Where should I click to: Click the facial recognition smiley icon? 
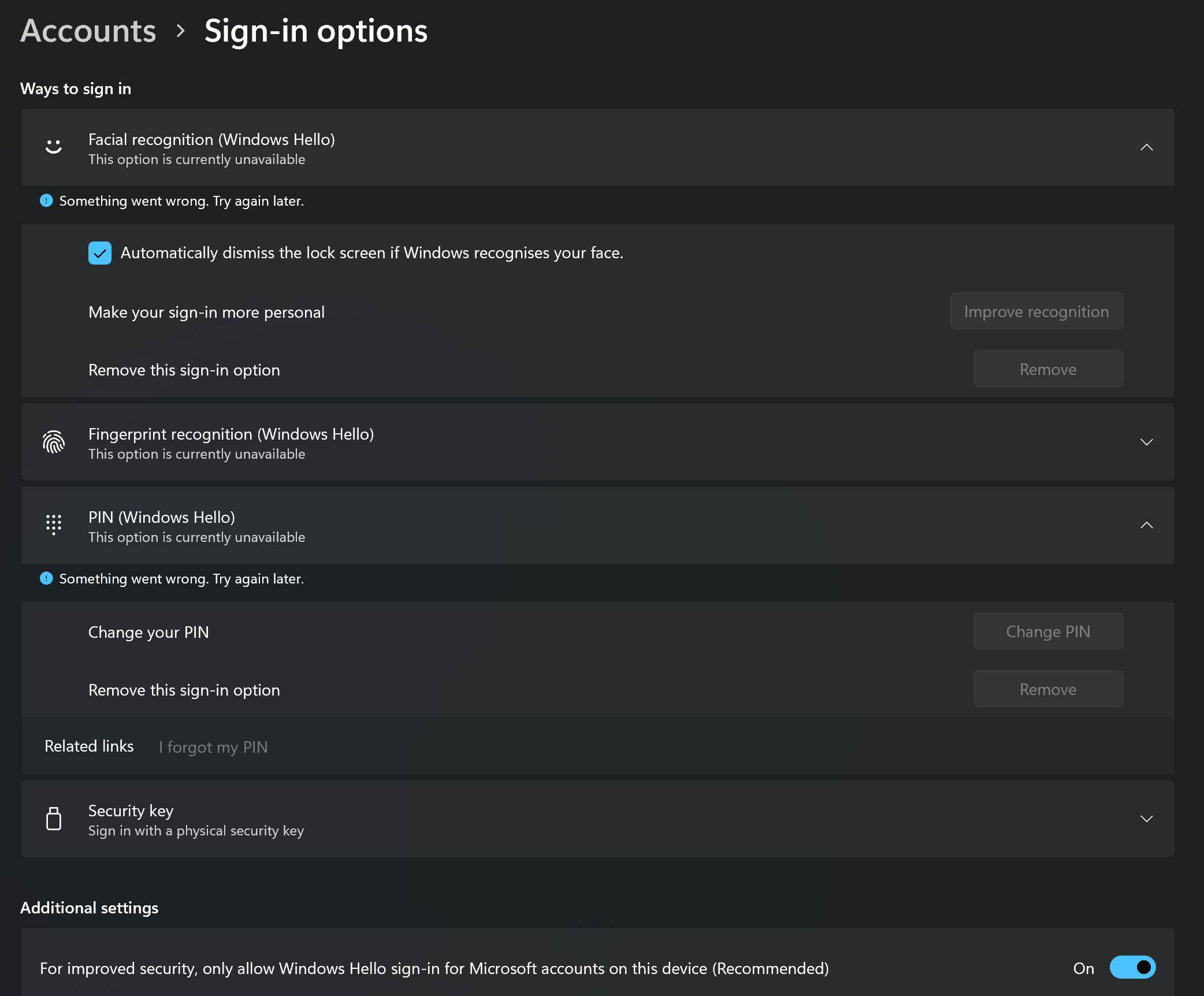click(x=54, y=147)
